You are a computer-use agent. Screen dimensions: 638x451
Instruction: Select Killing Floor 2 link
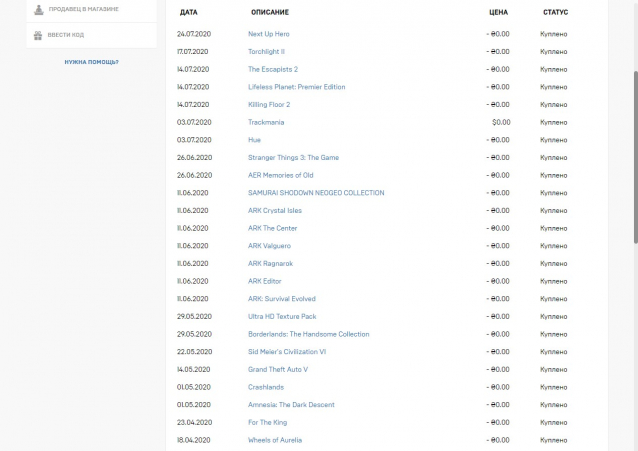[269, 105]
